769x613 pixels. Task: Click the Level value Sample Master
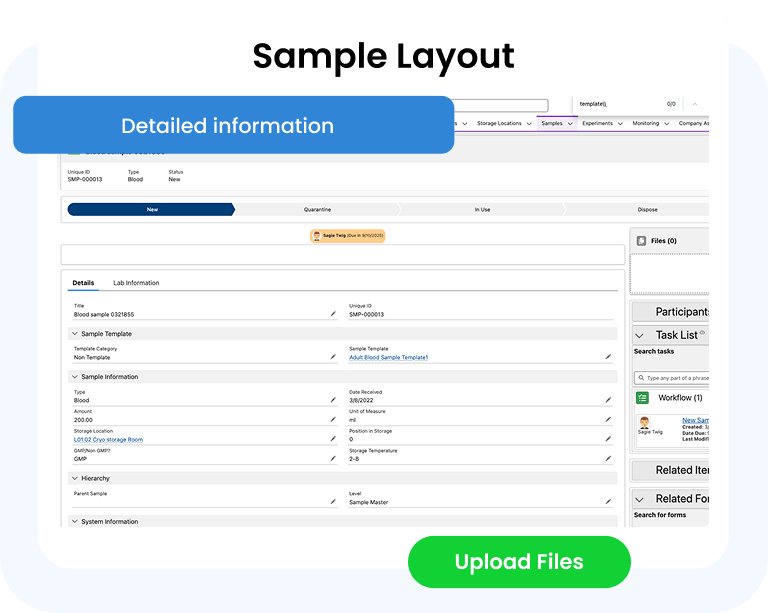368,502
